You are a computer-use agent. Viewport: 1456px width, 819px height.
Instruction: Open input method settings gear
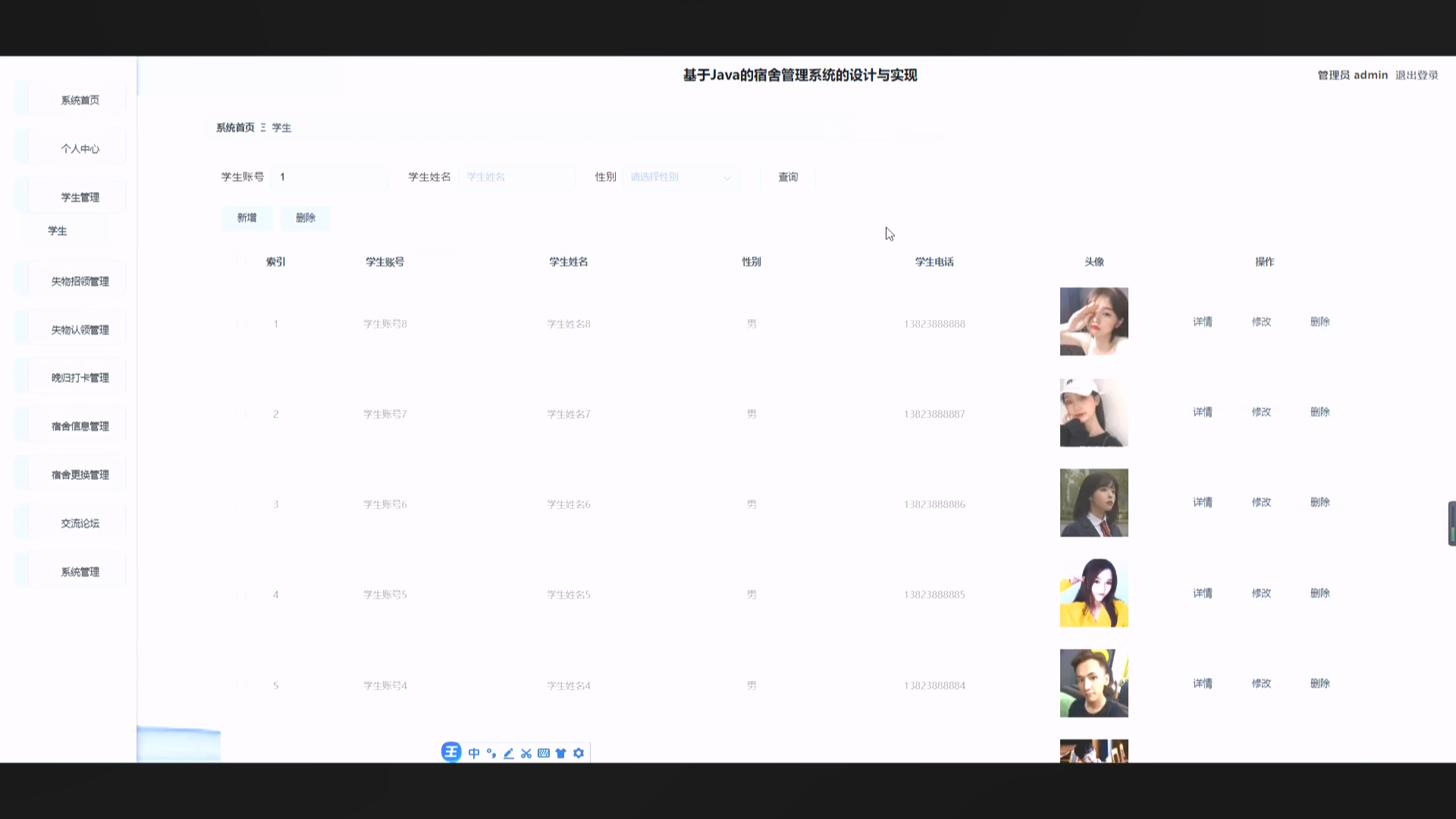tap(579, 752)
